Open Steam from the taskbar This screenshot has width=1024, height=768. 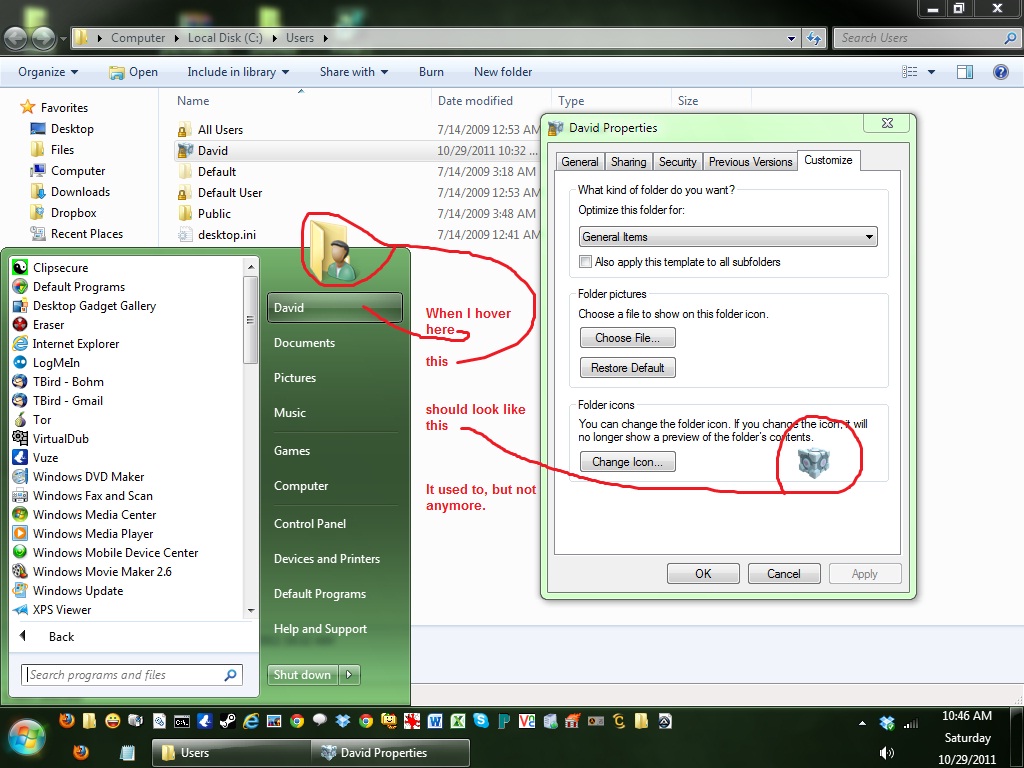click(229, 720)
